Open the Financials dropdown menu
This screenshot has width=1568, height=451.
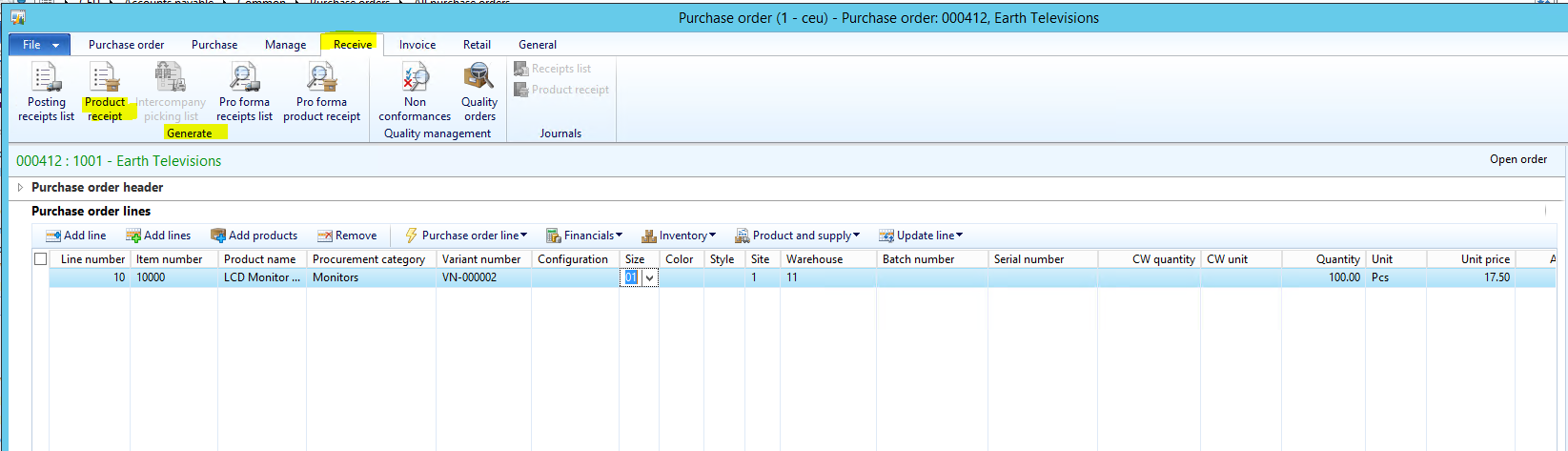[583, 236]
